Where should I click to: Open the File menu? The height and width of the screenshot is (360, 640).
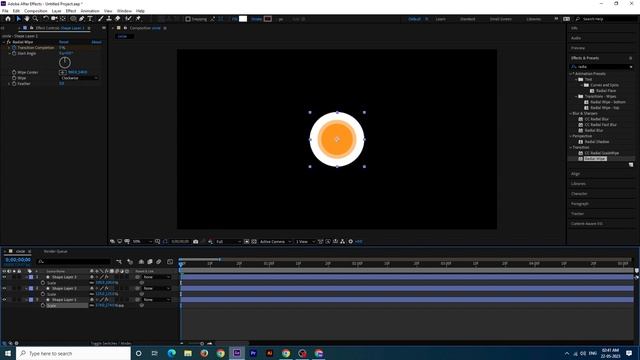(5, 11)
